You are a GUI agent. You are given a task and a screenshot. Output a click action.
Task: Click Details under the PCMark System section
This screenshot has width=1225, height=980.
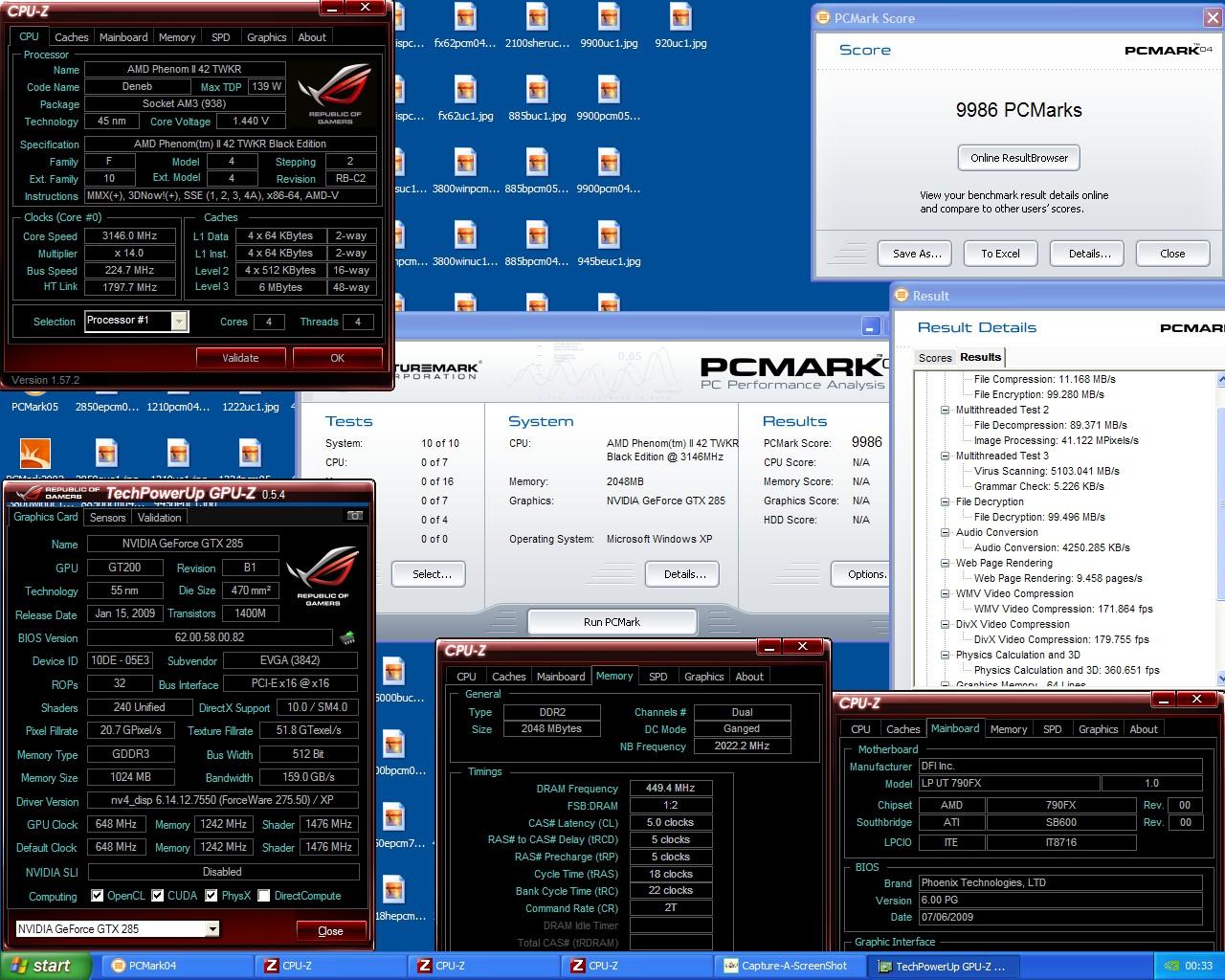coord(682,574)
